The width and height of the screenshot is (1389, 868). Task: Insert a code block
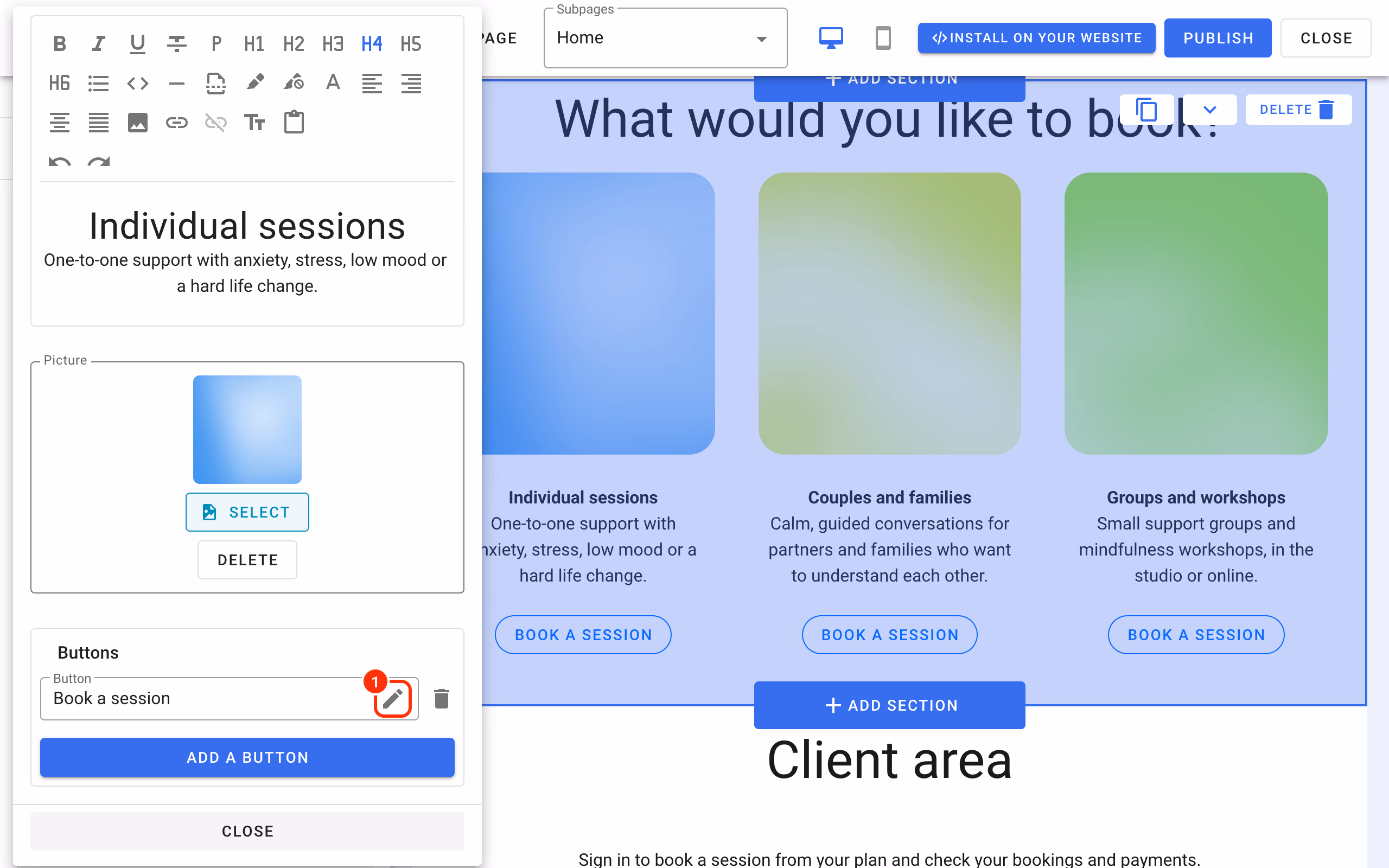pyautogui.click(x=138, y=83)
